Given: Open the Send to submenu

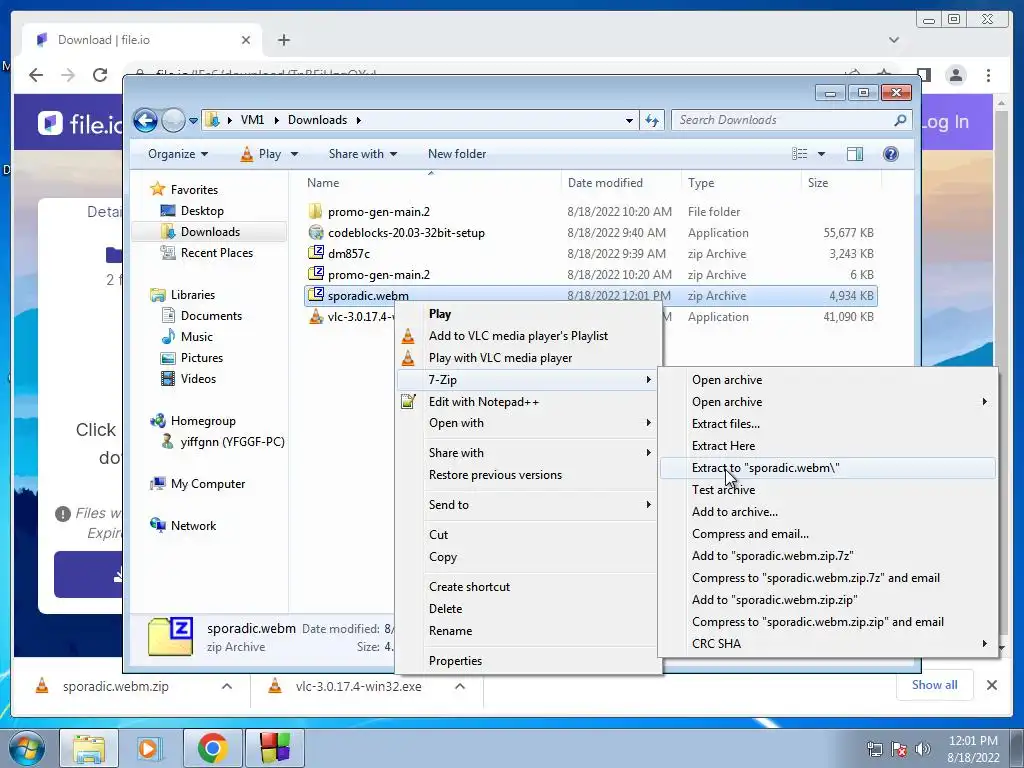Looking at the screenshot, I should [x=528, y=505].
